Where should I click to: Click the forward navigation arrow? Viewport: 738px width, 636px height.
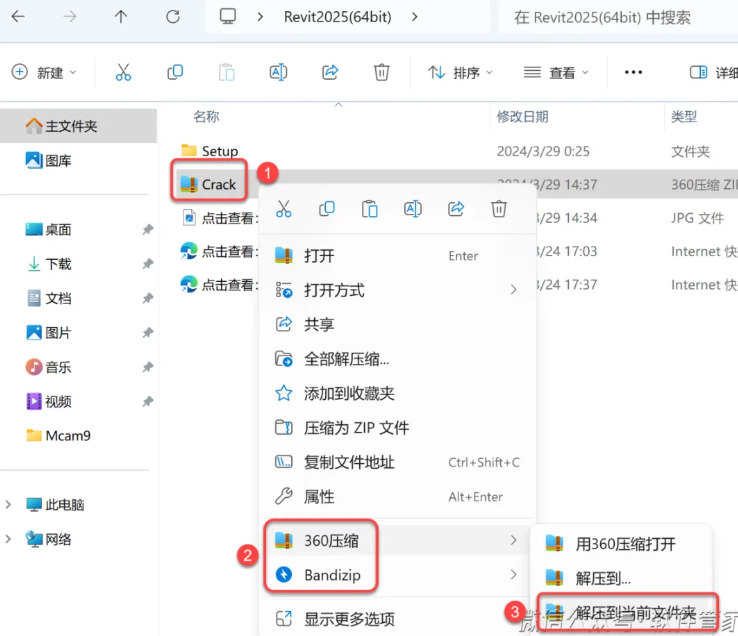coord(70,17)
